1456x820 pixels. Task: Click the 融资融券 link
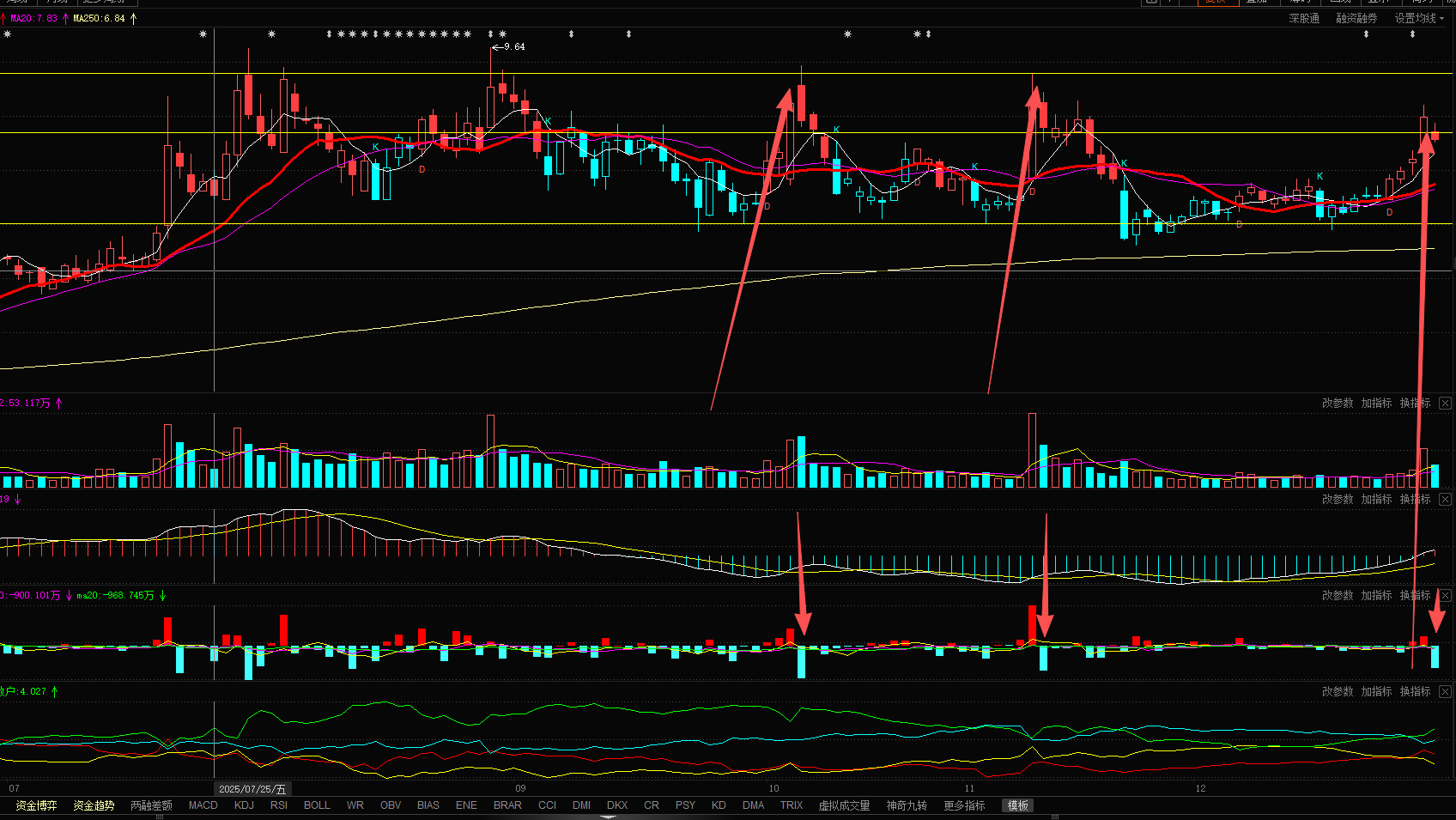click(1356, 18)
